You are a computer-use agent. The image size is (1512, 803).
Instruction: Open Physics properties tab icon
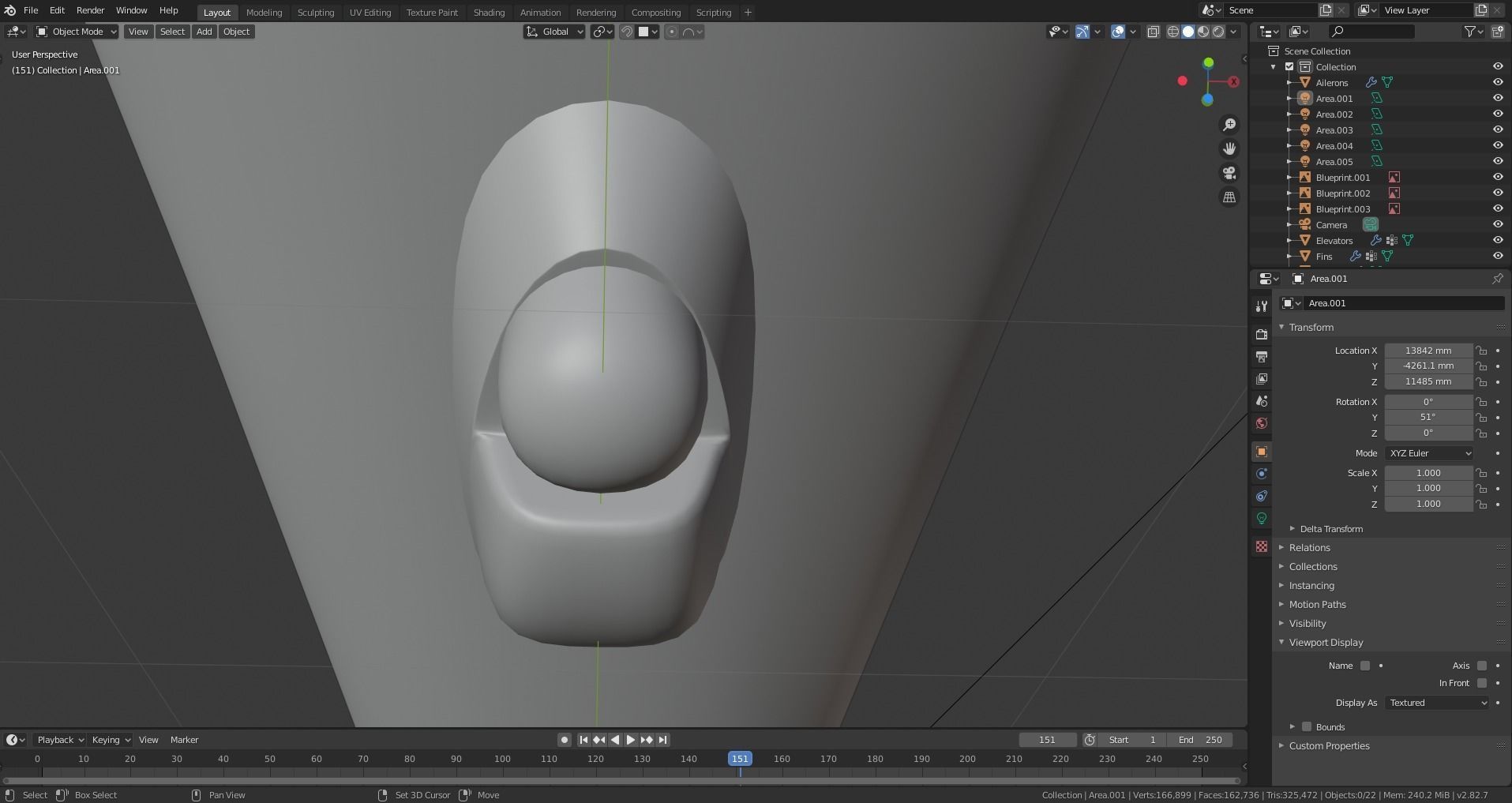(1262, 474)
